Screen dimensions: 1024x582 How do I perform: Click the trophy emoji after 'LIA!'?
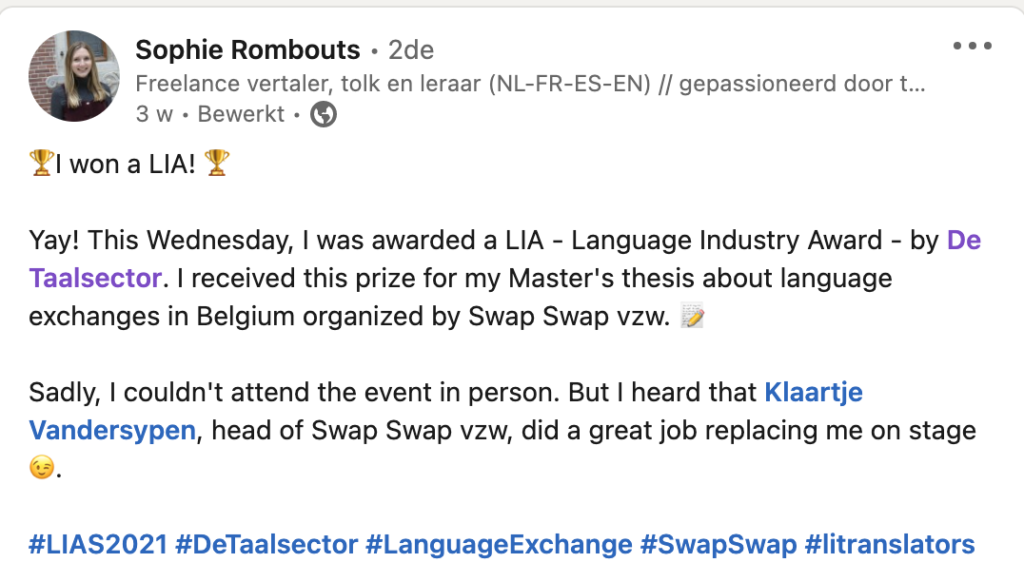pos(217,163)
